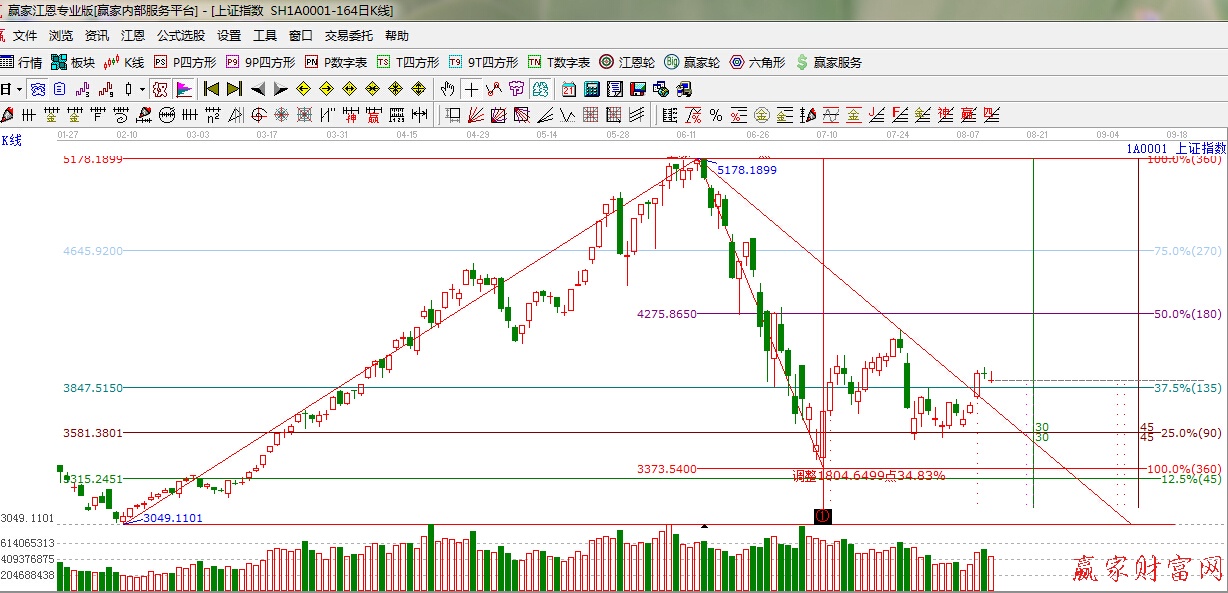Viewport: 1228px width, 593px height.
Task: Open the candlestick chart type dropdown arrow
Action: coord(143,89)
